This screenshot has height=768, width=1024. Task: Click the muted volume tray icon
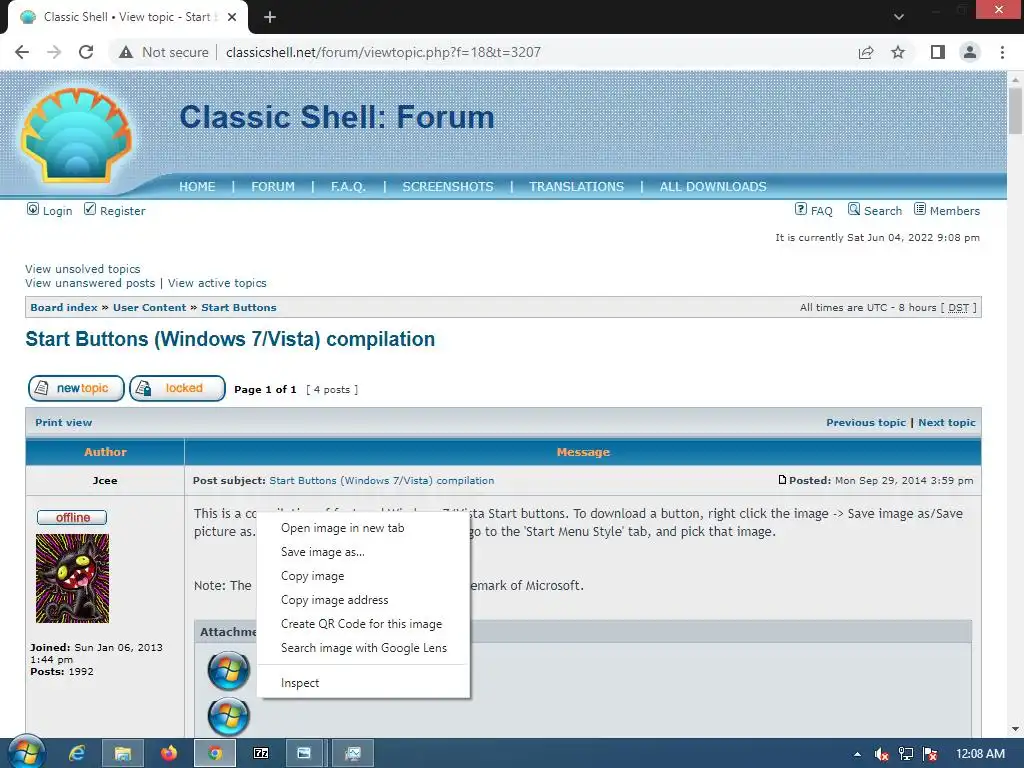882,754
